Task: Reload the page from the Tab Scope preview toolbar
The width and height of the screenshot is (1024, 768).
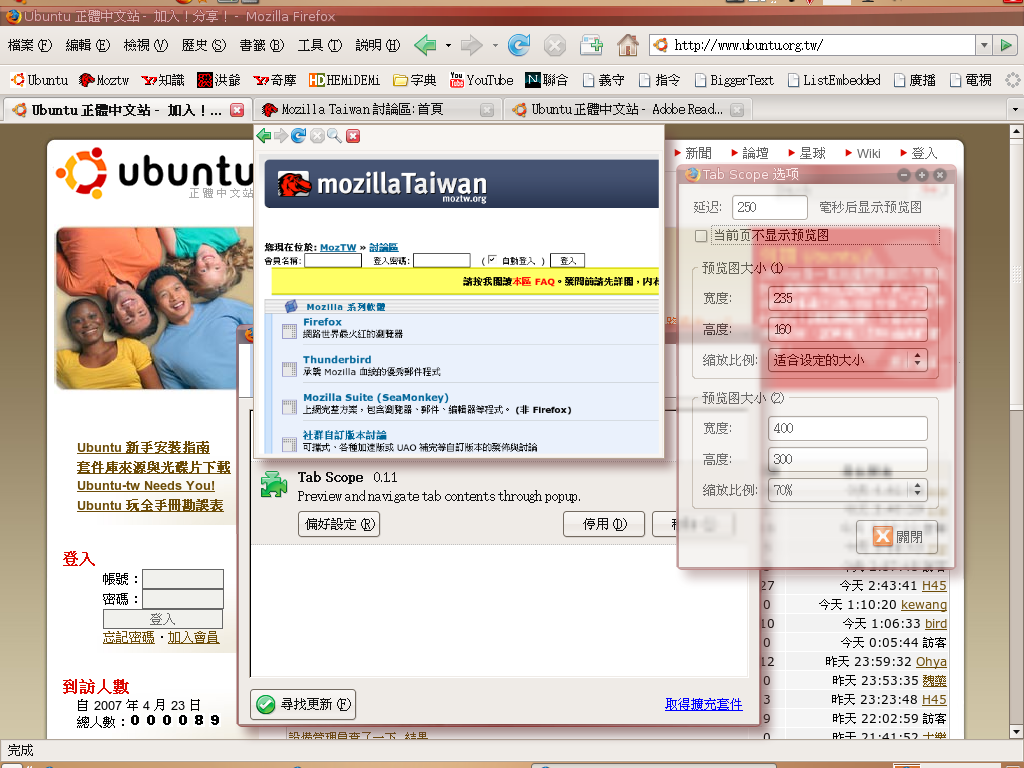Action: point(298,136)
